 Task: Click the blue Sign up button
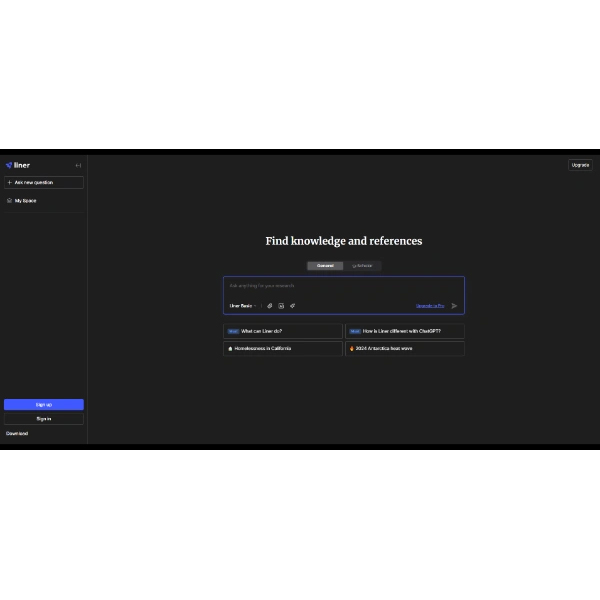click(44, 405)
